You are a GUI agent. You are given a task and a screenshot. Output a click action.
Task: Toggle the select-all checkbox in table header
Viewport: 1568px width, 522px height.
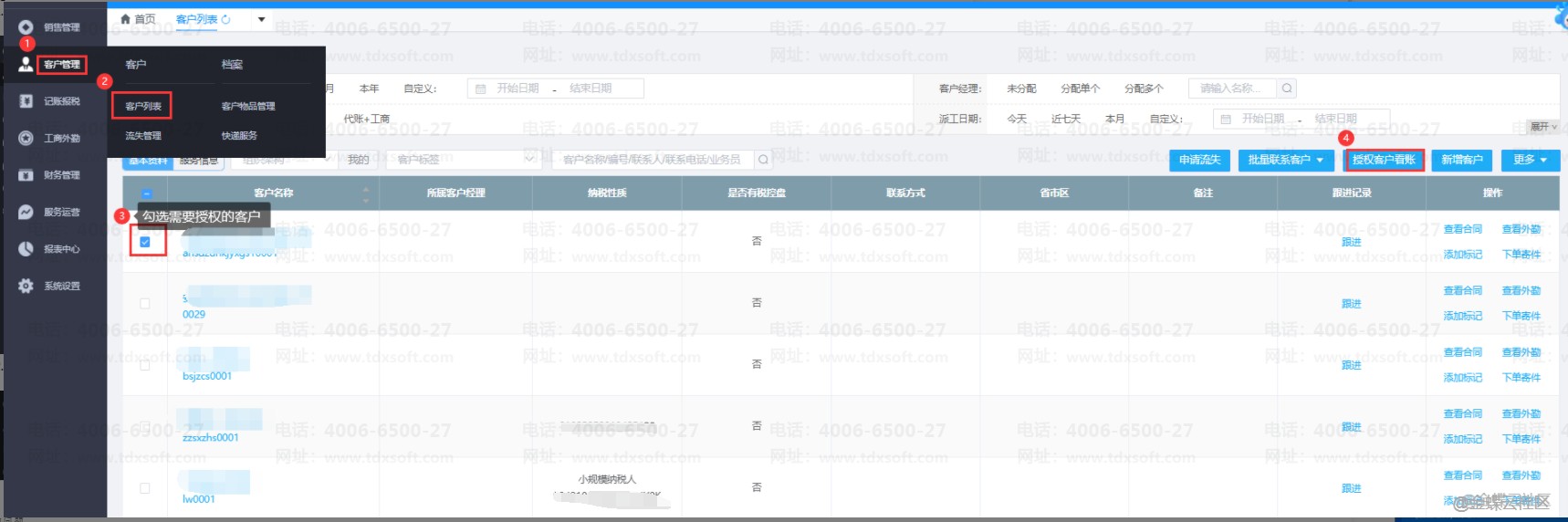click(x=147, y=193)
